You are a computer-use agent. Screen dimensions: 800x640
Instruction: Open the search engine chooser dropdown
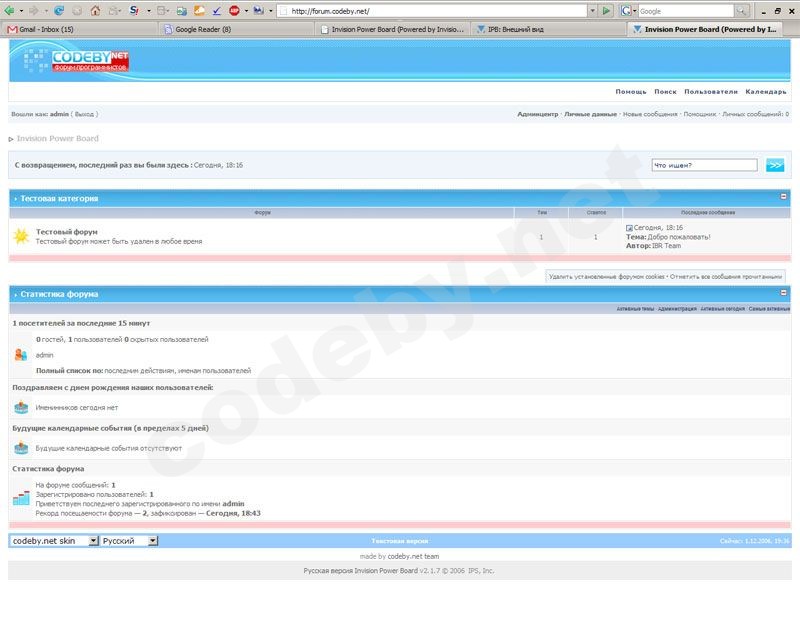635,11
